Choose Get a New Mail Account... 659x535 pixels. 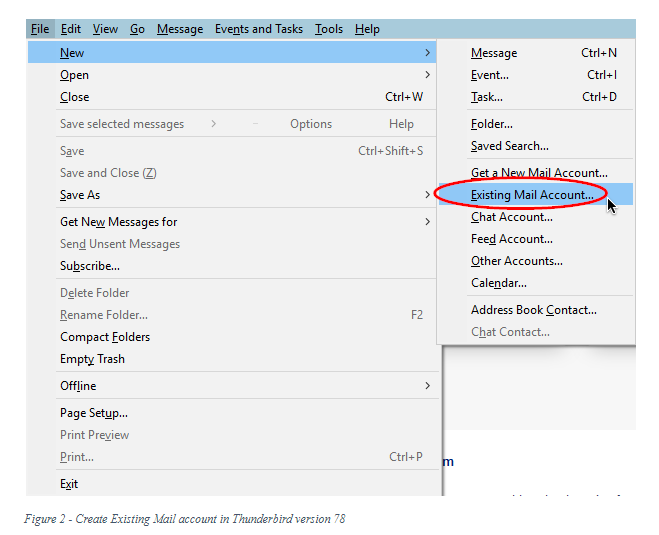pyautogui.click(x=536, y=173)
